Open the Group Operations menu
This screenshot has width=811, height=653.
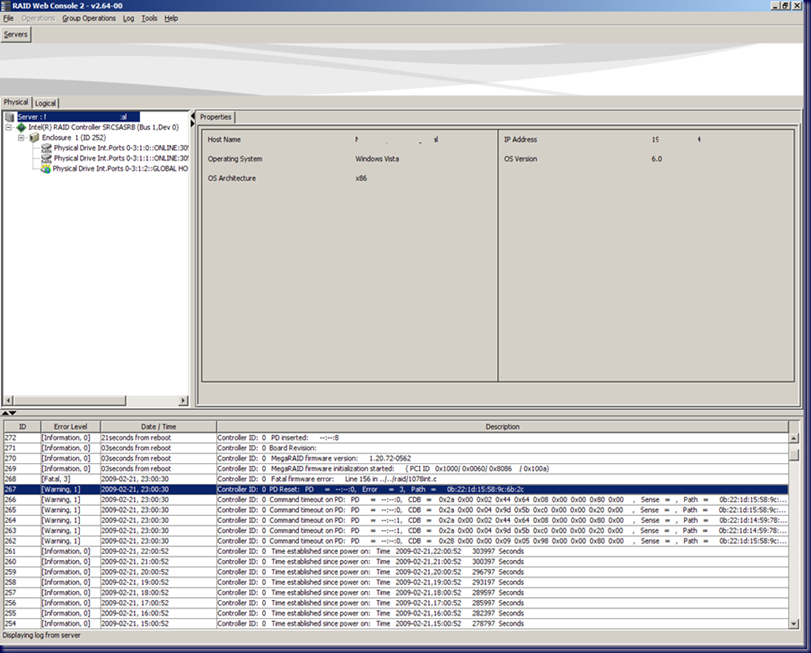point(89,18)
